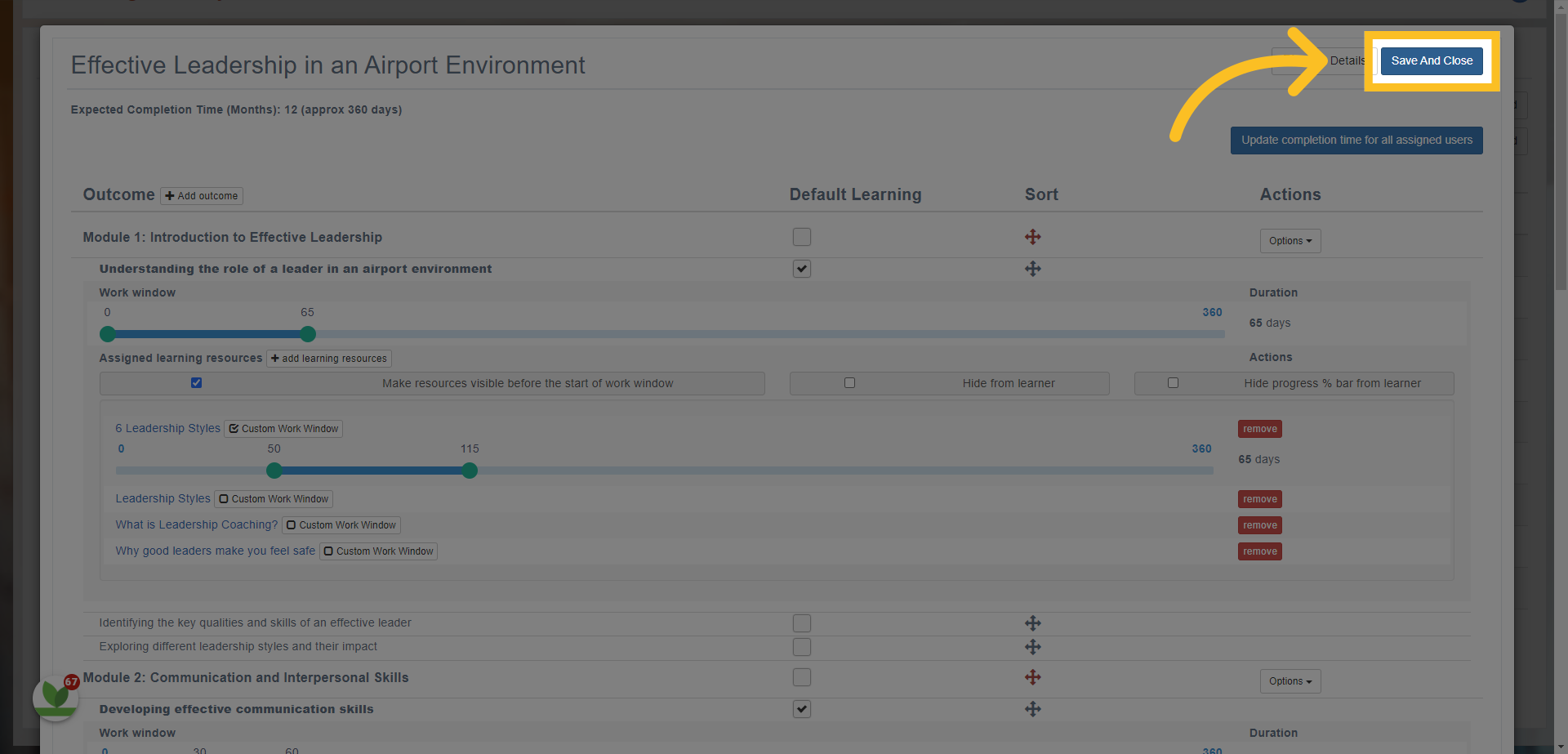Click the Module 2 red sort move icon
Image resolution: width=1568 pixels, height=754 pixels.
[1033, 677]
